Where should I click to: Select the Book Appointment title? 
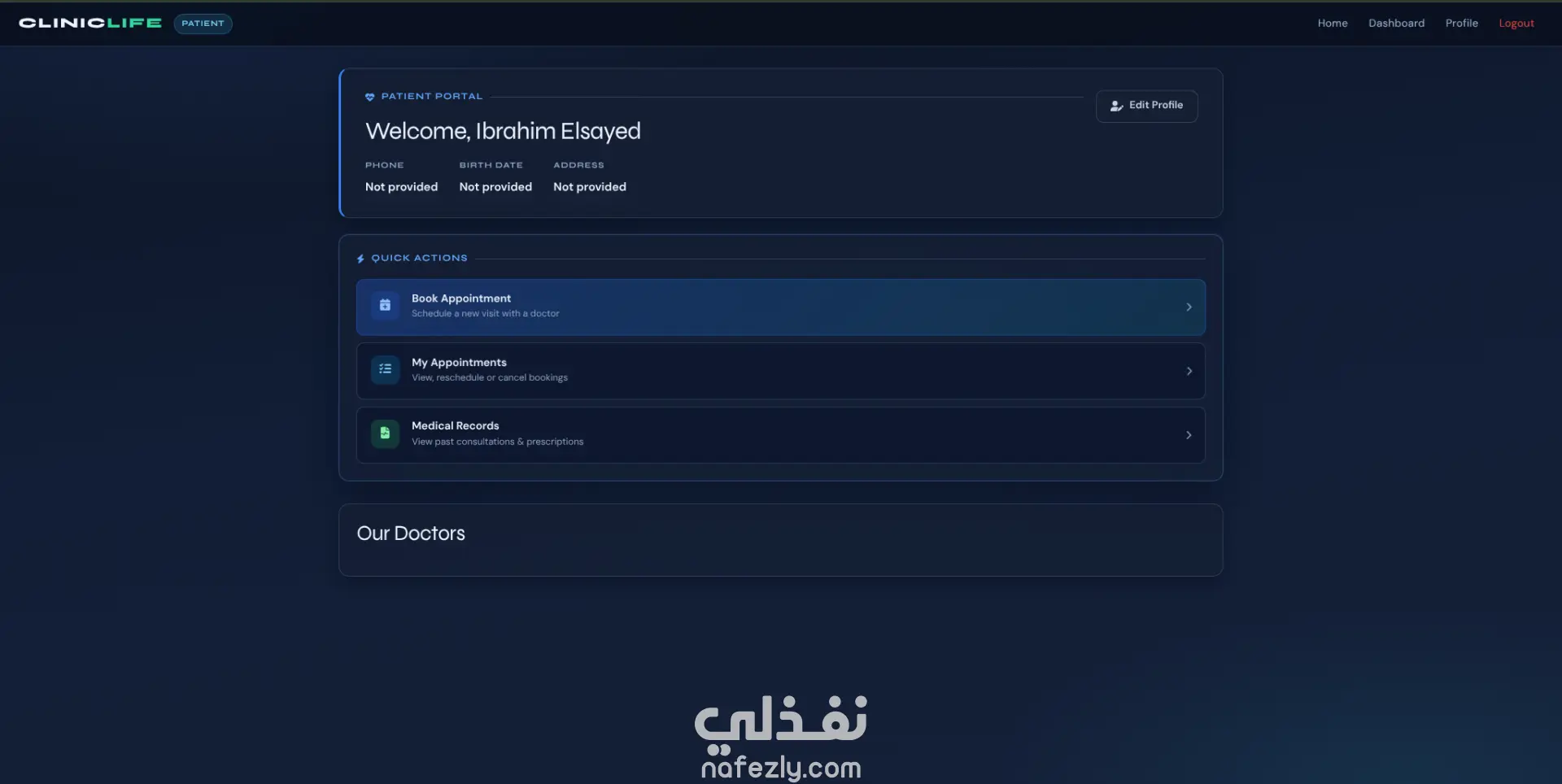pyautogui.click(x=461, y=298)
